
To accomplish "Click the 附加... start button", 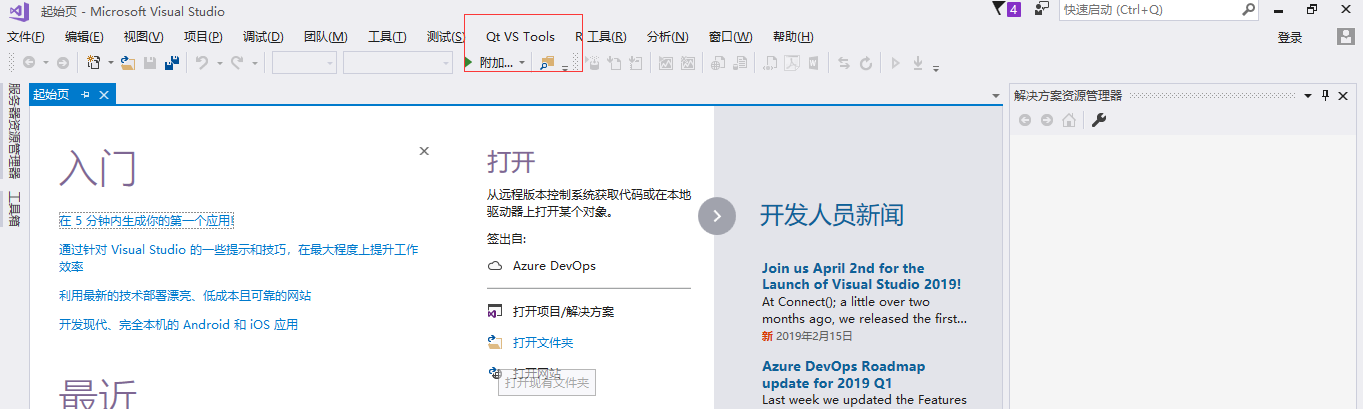I will [488, 63].
